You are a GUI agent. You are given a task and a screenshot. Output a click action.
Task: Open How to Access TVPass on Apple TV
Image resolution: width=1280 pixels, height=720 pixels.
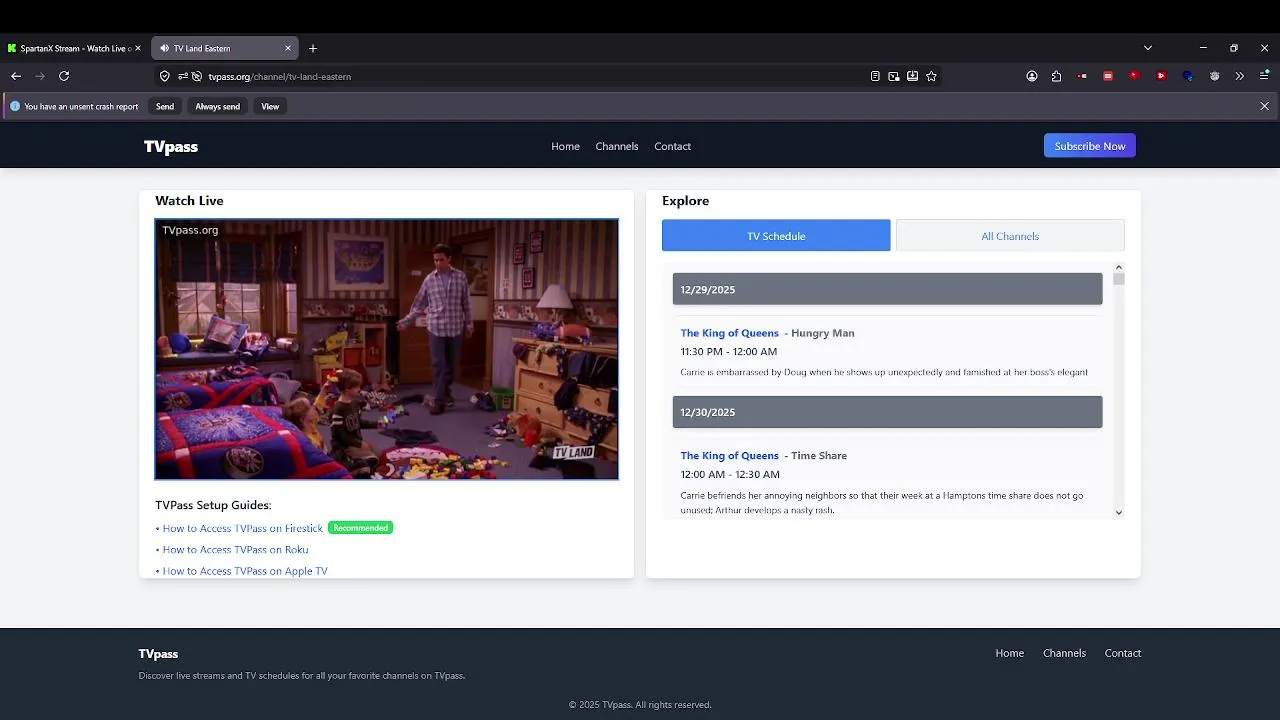[245, 571]
